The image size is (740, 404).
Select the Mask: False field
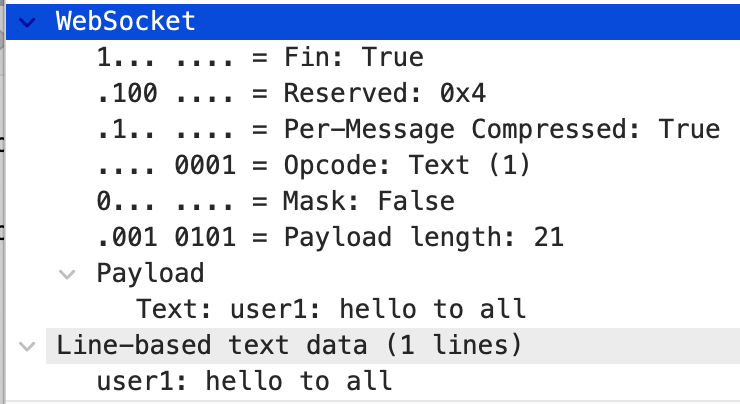(x=369, y=202)
